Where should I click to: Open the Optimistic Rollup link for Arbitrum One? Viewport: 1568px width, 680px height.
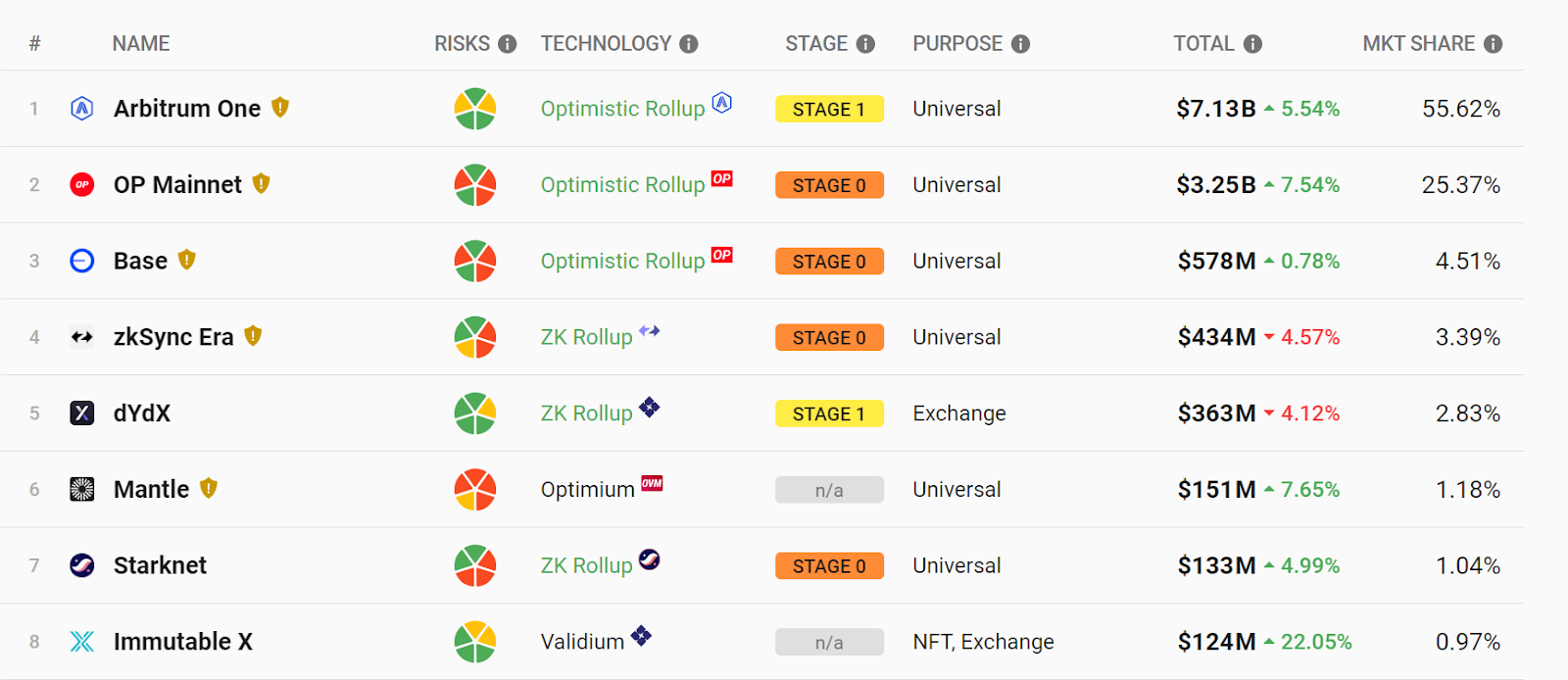(622, 109)
